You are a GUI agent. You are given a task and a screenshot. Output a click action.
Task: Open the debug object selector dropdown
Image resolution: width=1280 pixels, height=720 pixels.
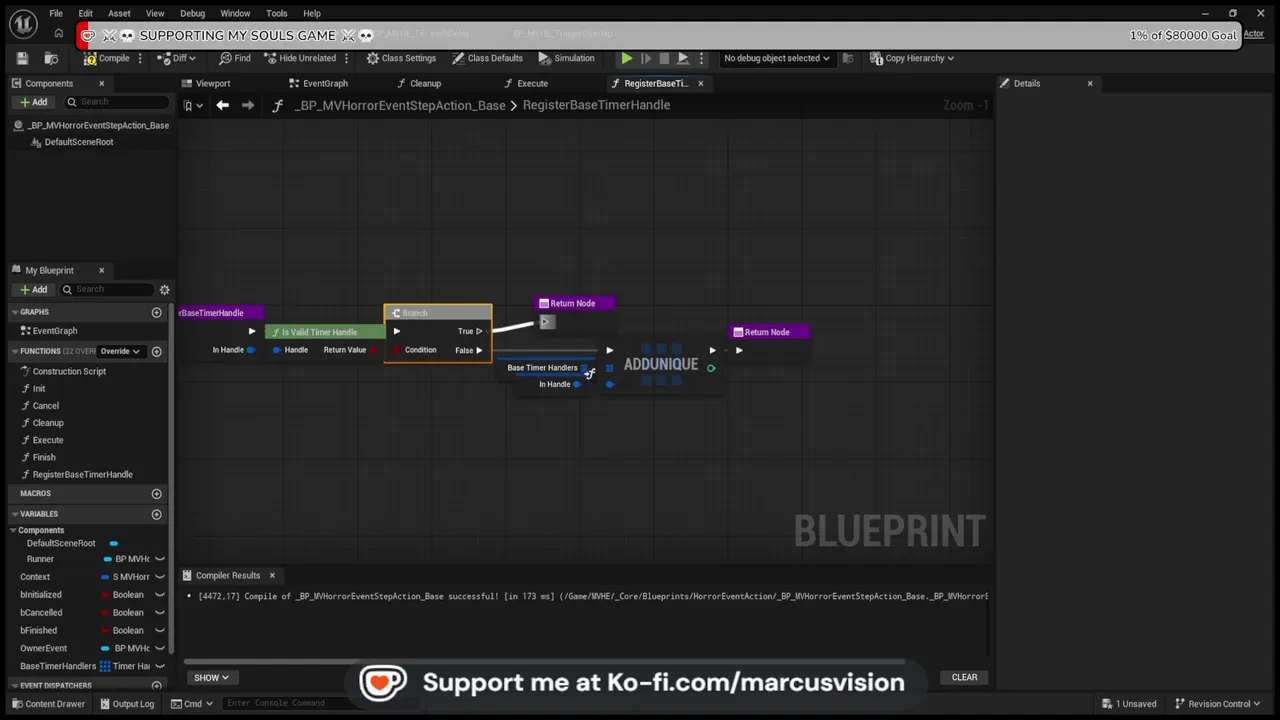coord(776,58)
